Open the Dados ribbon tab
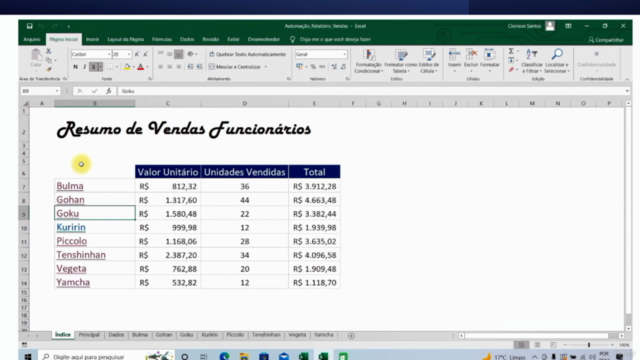 pyautogui.click(x=187, y=40)
